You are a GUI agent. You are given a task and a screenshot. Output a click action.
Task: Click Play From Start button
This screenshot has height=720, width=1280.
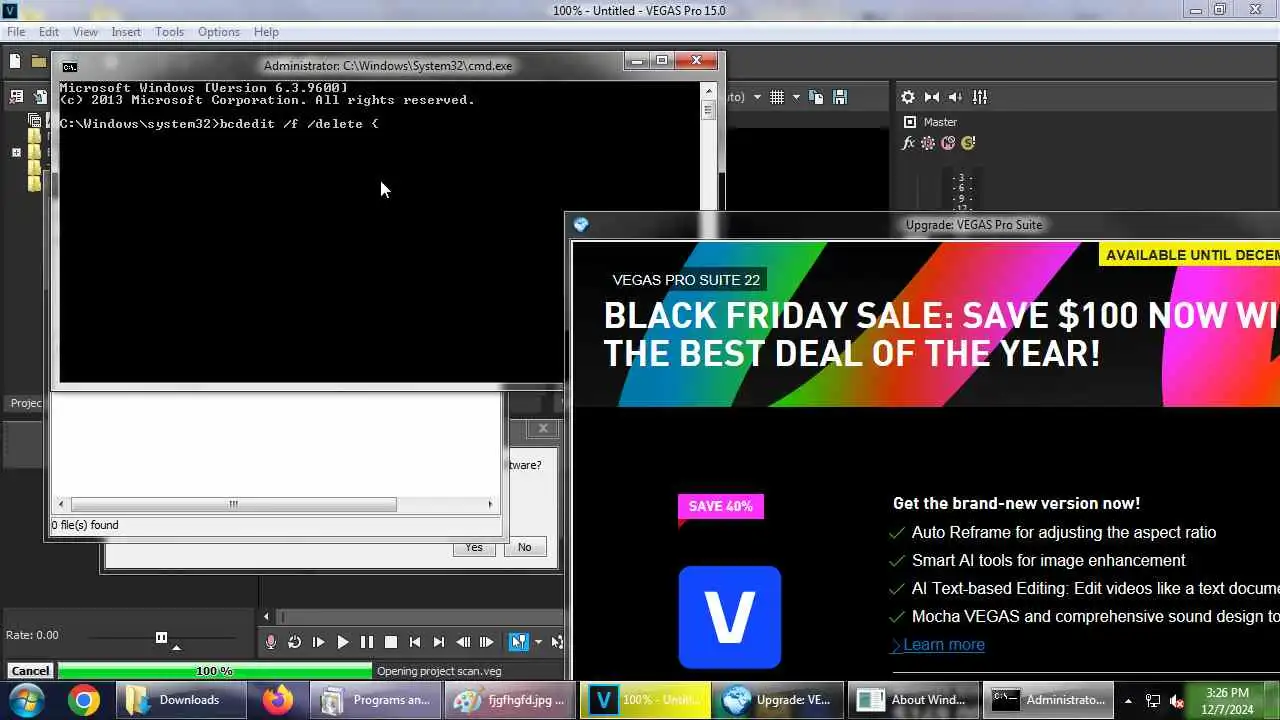click(x=318, y=642)
